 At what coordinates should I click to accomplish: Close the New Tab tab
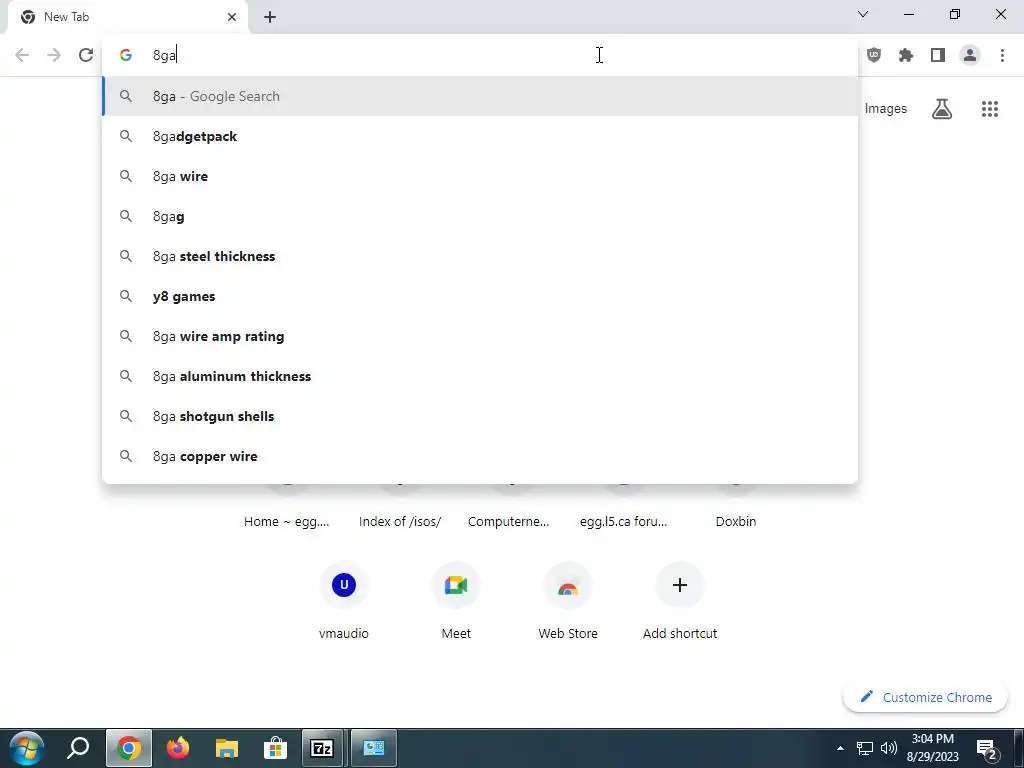(232, 17)
